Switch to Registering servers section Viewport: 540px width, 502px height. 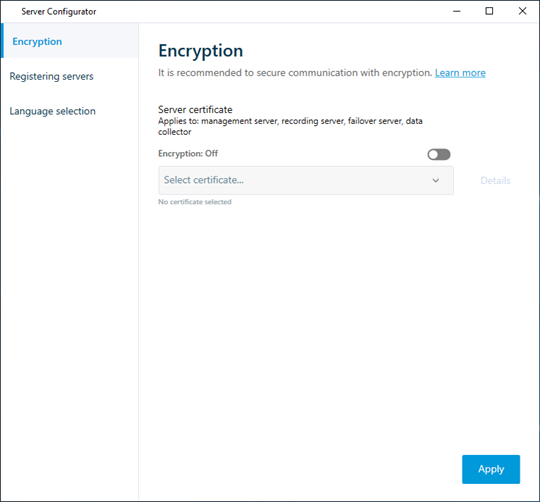tap(51, 76)
